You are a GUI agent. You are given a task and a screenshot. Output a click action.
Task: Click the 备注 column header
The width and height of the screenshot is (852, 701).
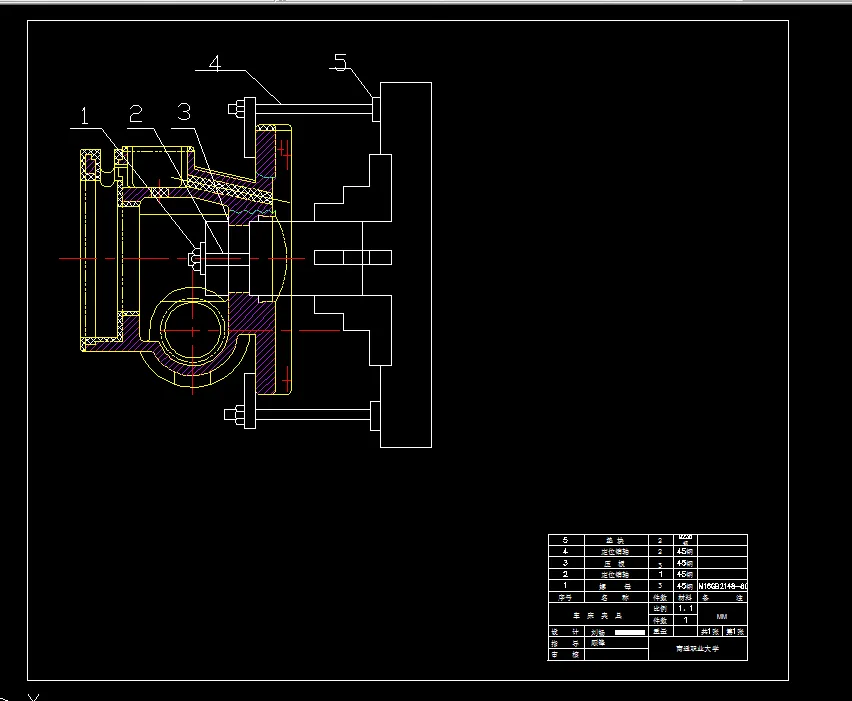(x=723, y=598)
